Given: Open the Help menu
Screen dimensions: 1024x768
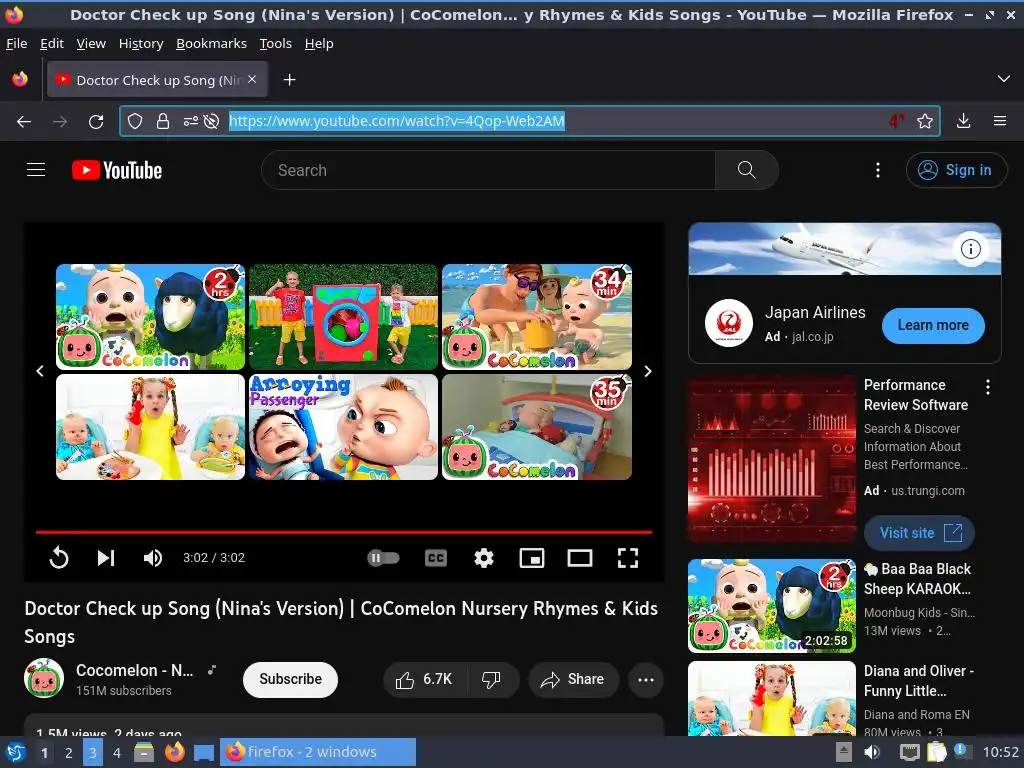Looking at the screenshot, I should (319, 43).
